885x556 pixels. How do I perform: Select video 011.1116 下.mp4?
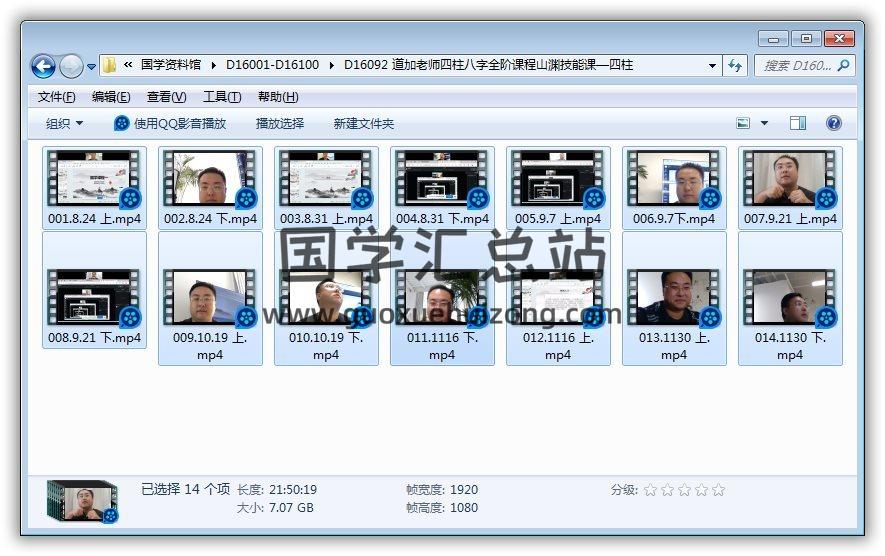[x=442, y=299]
